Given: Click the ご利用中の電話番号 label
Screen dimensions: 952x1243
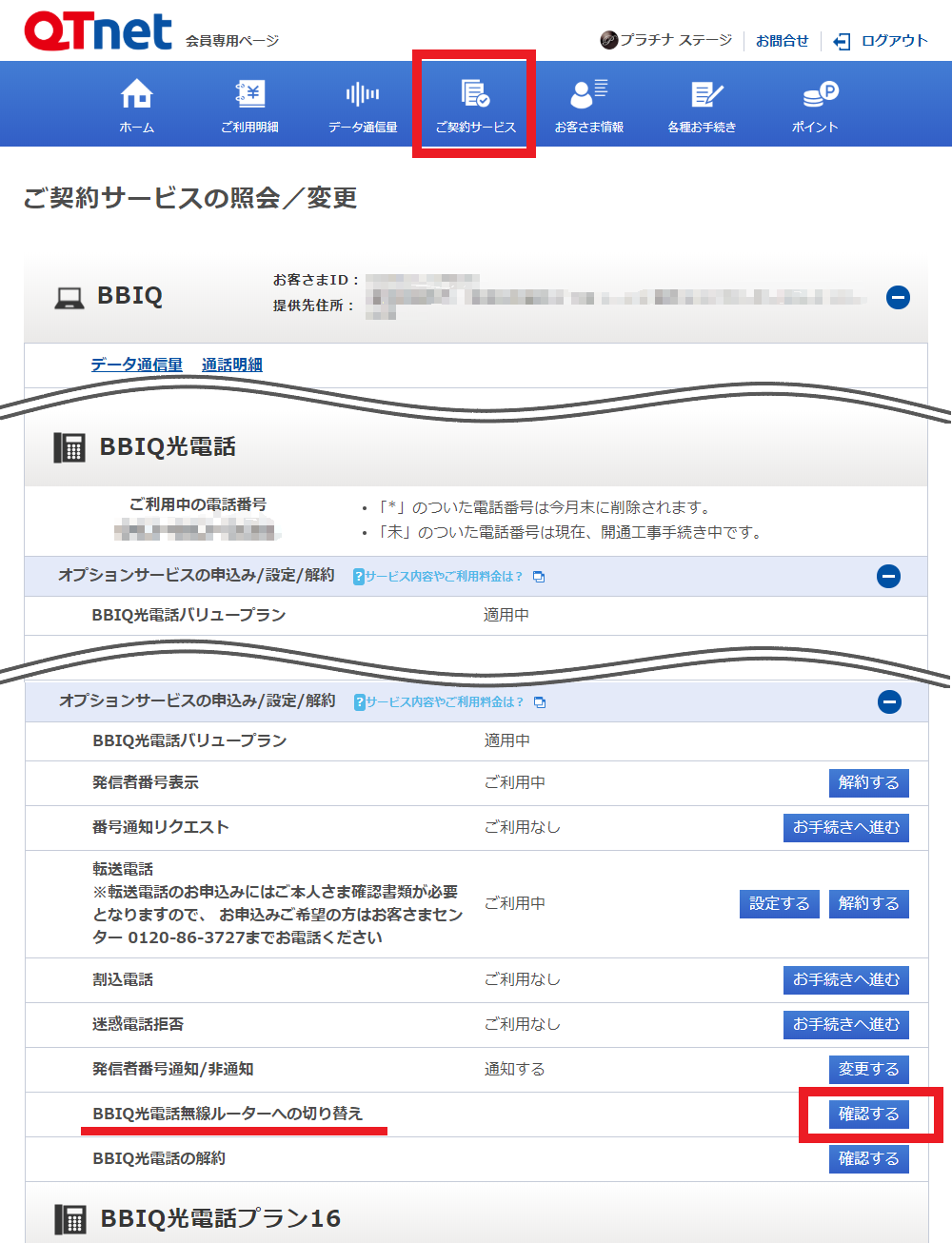Looking at the screenshot, I should click(x=198, y=504).
